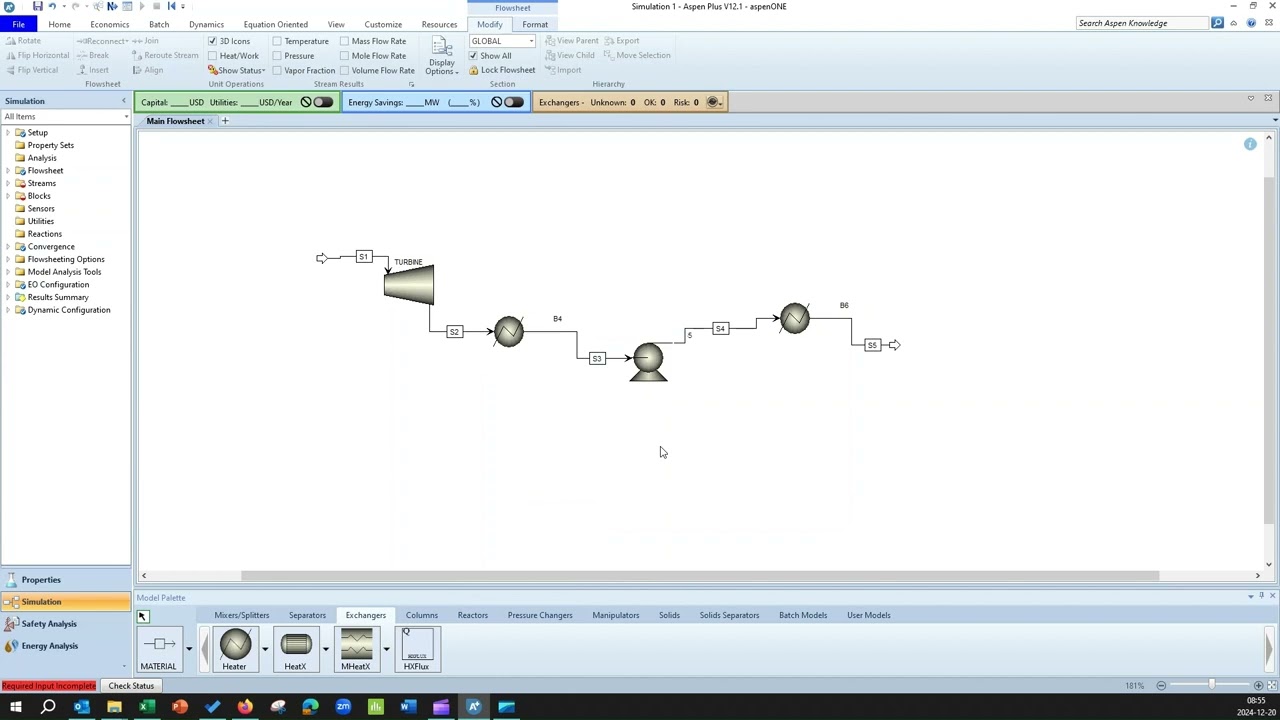Enable the Heat/Work checkbox
This screenshot has width=1280, height=720.
[212, 56]
